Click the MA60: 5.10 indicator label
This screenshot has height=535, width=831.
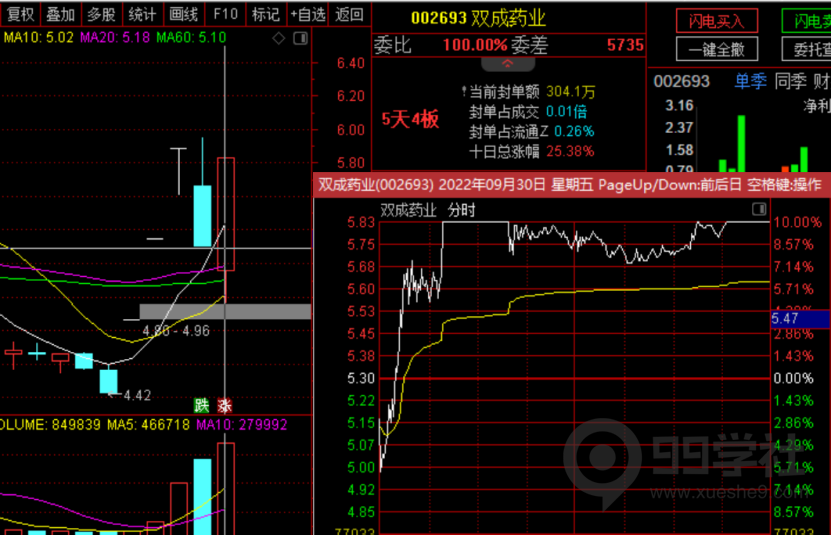tap(191, 38)
